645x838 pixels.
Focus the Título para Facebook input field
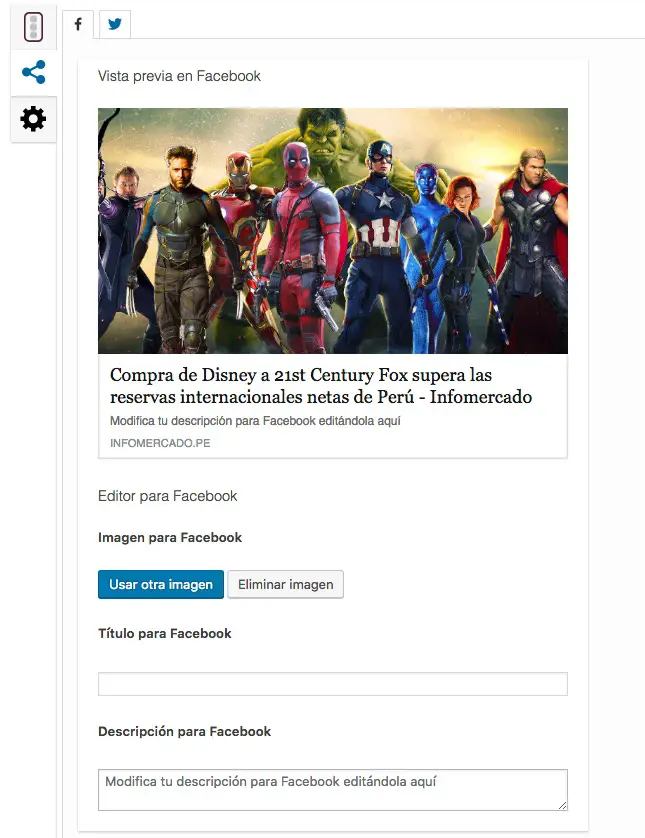tap(333, 684)
